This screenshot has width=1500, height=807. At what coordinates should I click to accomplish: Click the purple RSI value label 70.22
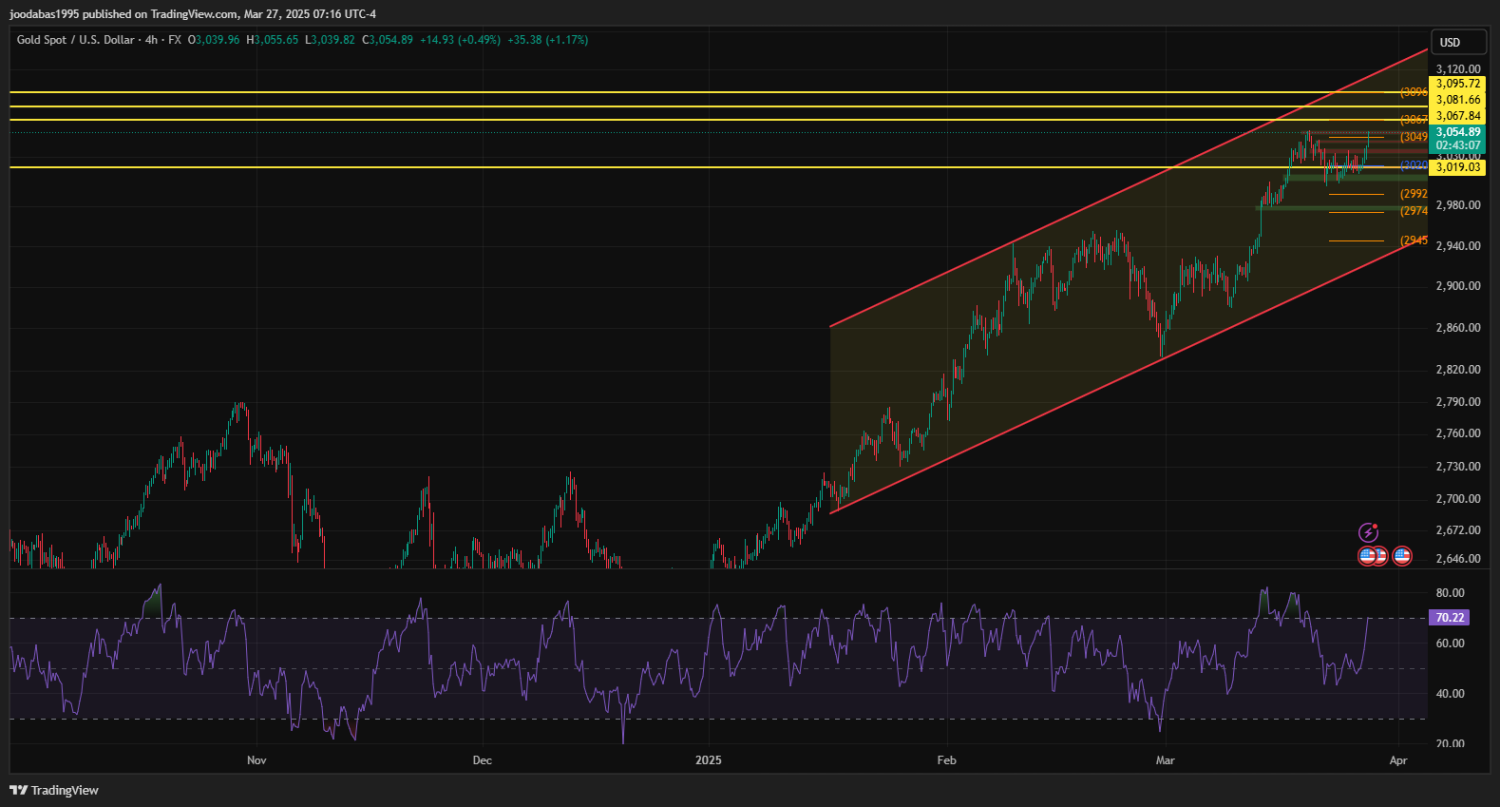[1450, 619]
